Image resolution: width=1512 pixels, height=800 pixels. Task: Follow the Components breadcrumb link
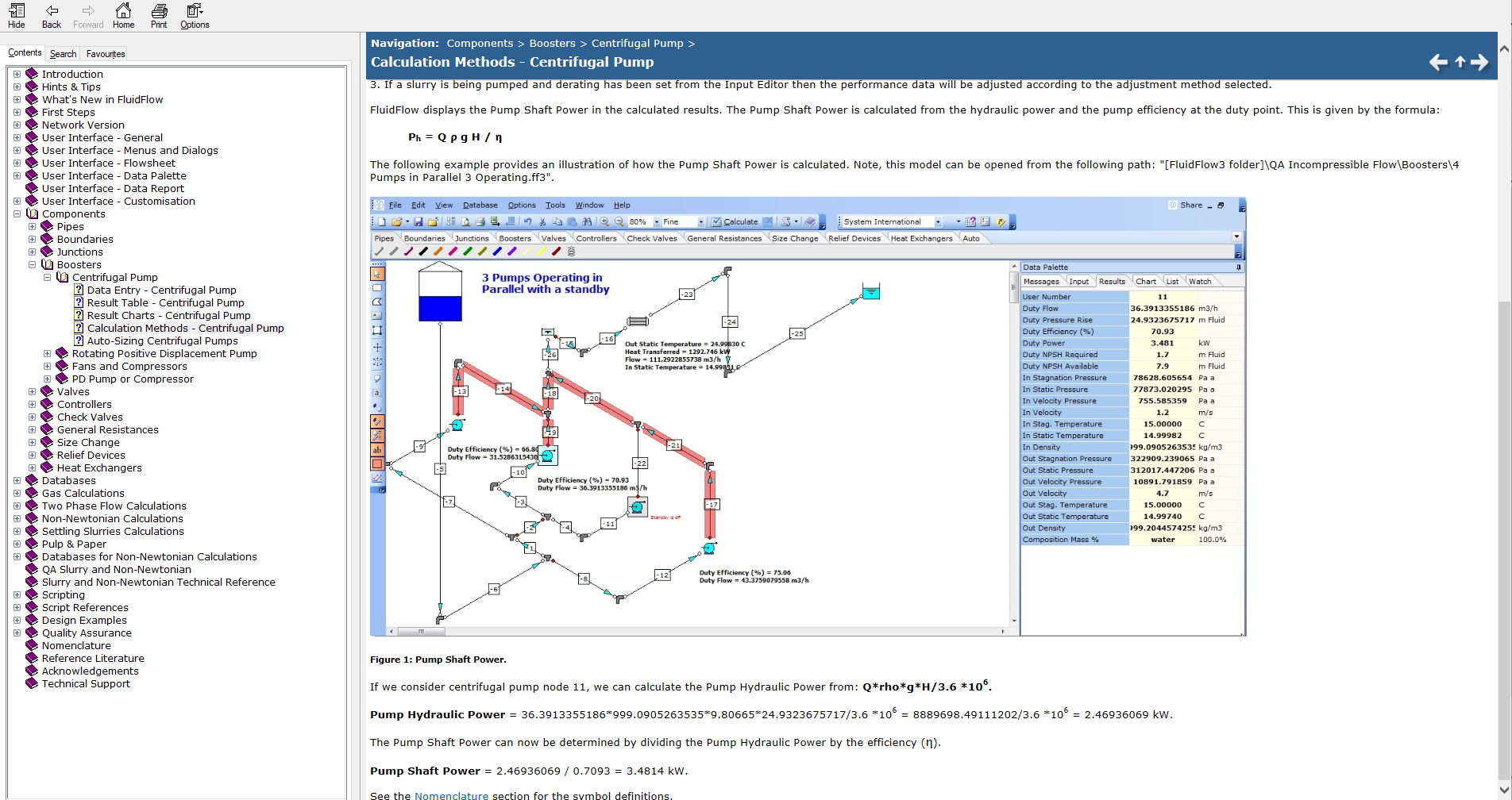(x=480, y=44)
